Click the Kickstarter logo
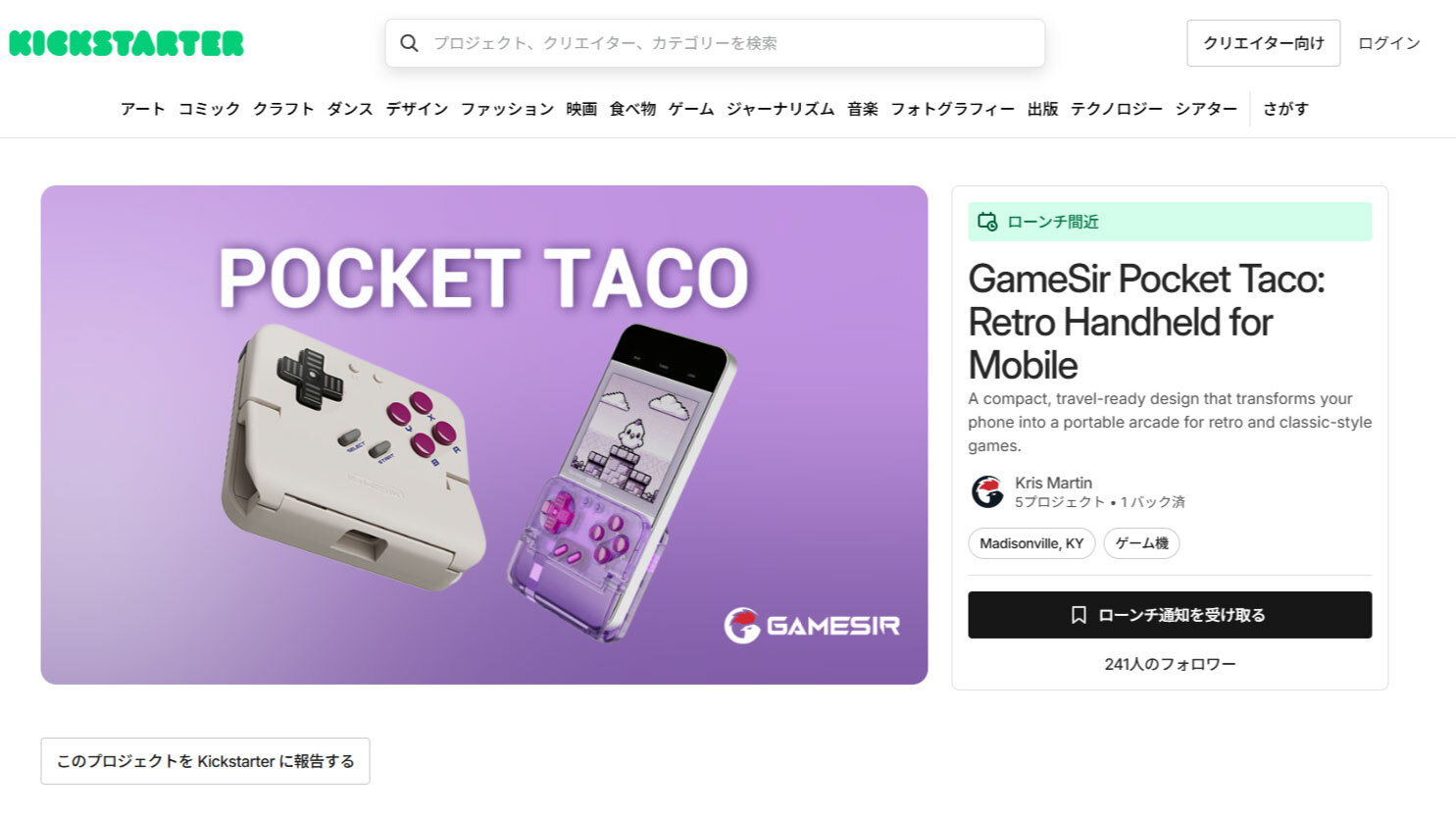The width and height of the screenshot is (1456, 819). coord(126,43)
